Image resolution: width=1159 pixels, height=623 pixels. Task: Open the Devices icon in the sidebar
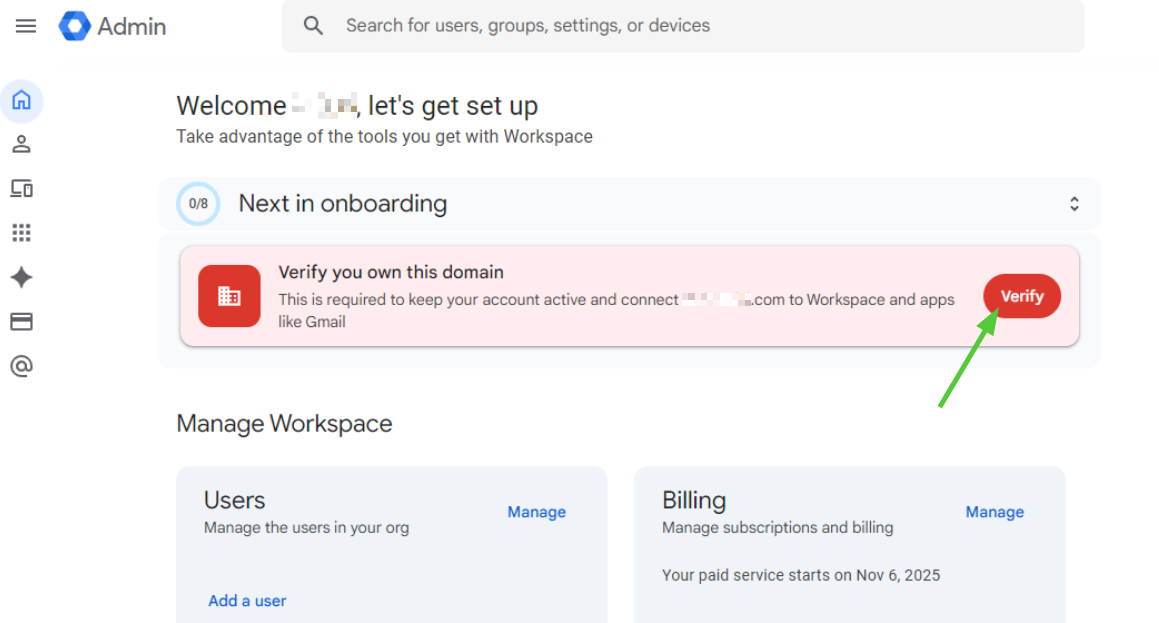(x=22, y=188)
